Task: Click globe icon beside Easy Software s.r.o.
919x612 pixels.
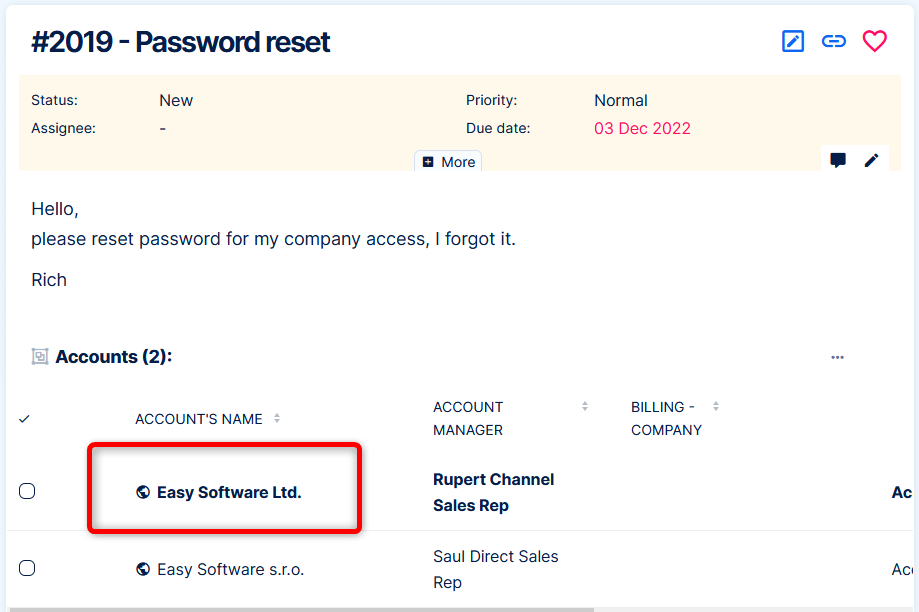Action: (x=143, y=569)
